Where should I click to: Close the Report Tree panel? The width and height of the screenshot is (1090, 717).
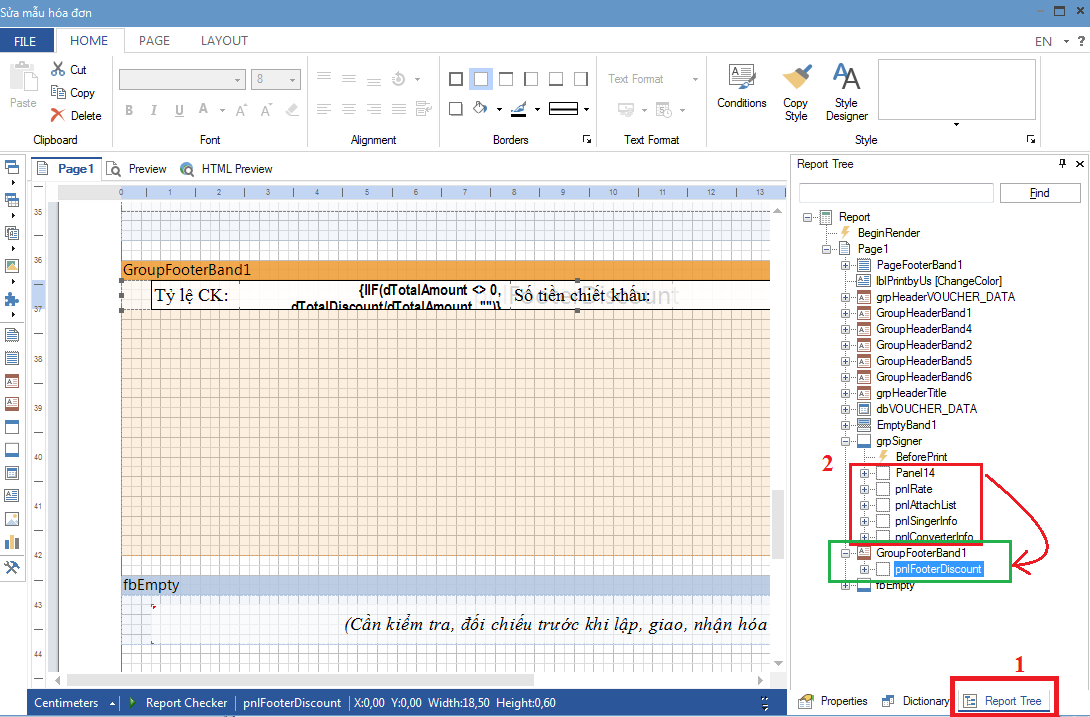(x=1080, y=163)
